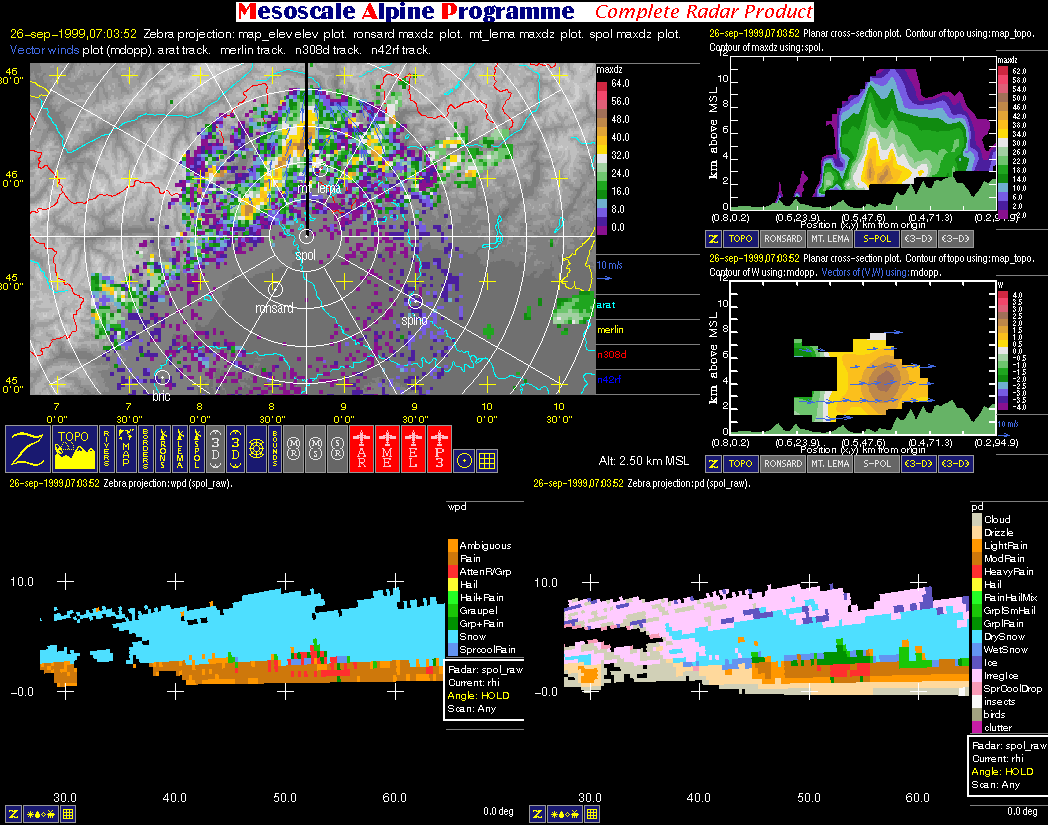The image size is (1048, 825).
Task: Click the Hail yellow swatch in wpd legend
Action: [453, 584]
